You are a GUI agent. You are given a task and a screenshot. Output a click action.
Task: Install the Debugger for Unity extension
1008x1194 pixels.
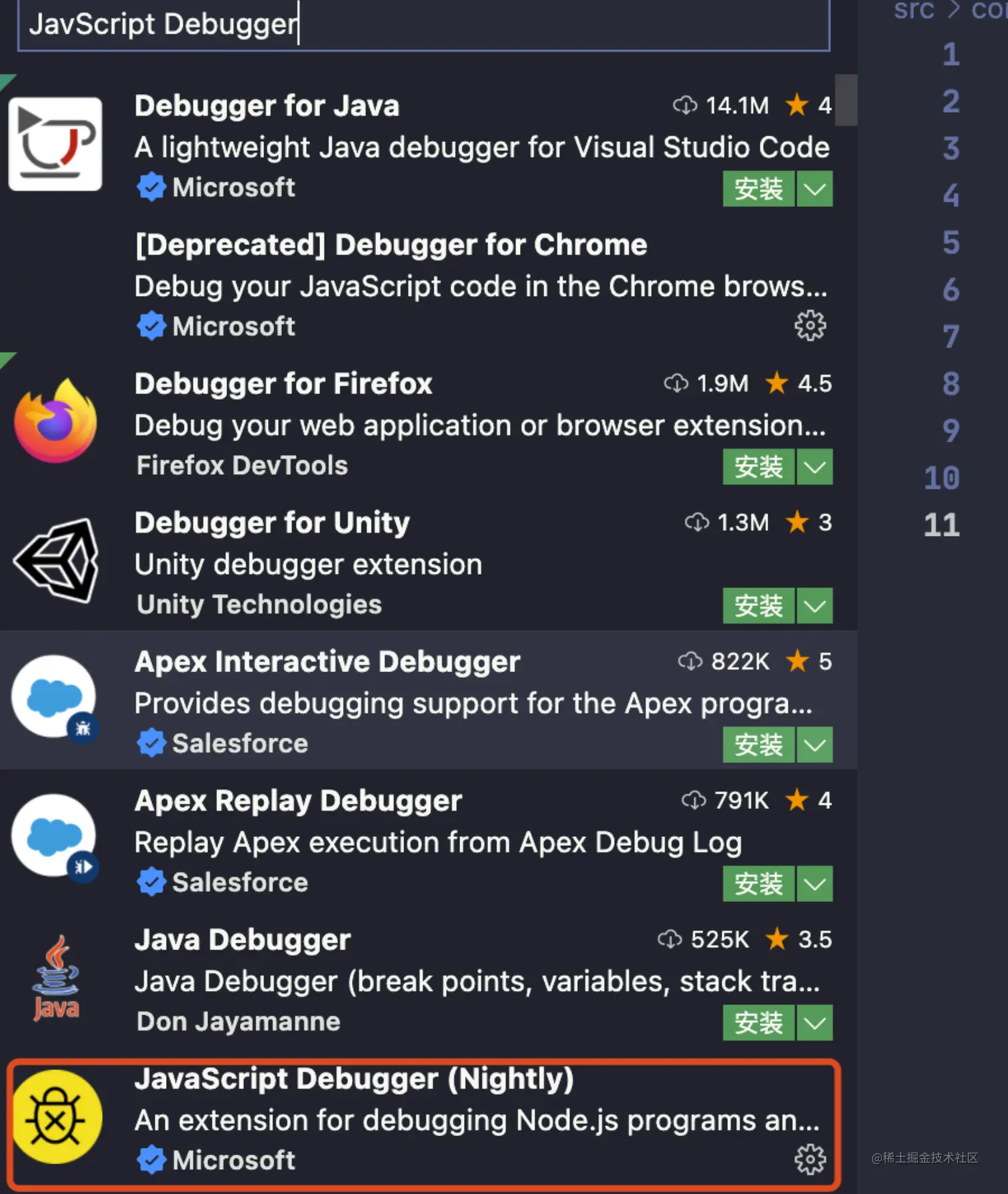(759, 605)
